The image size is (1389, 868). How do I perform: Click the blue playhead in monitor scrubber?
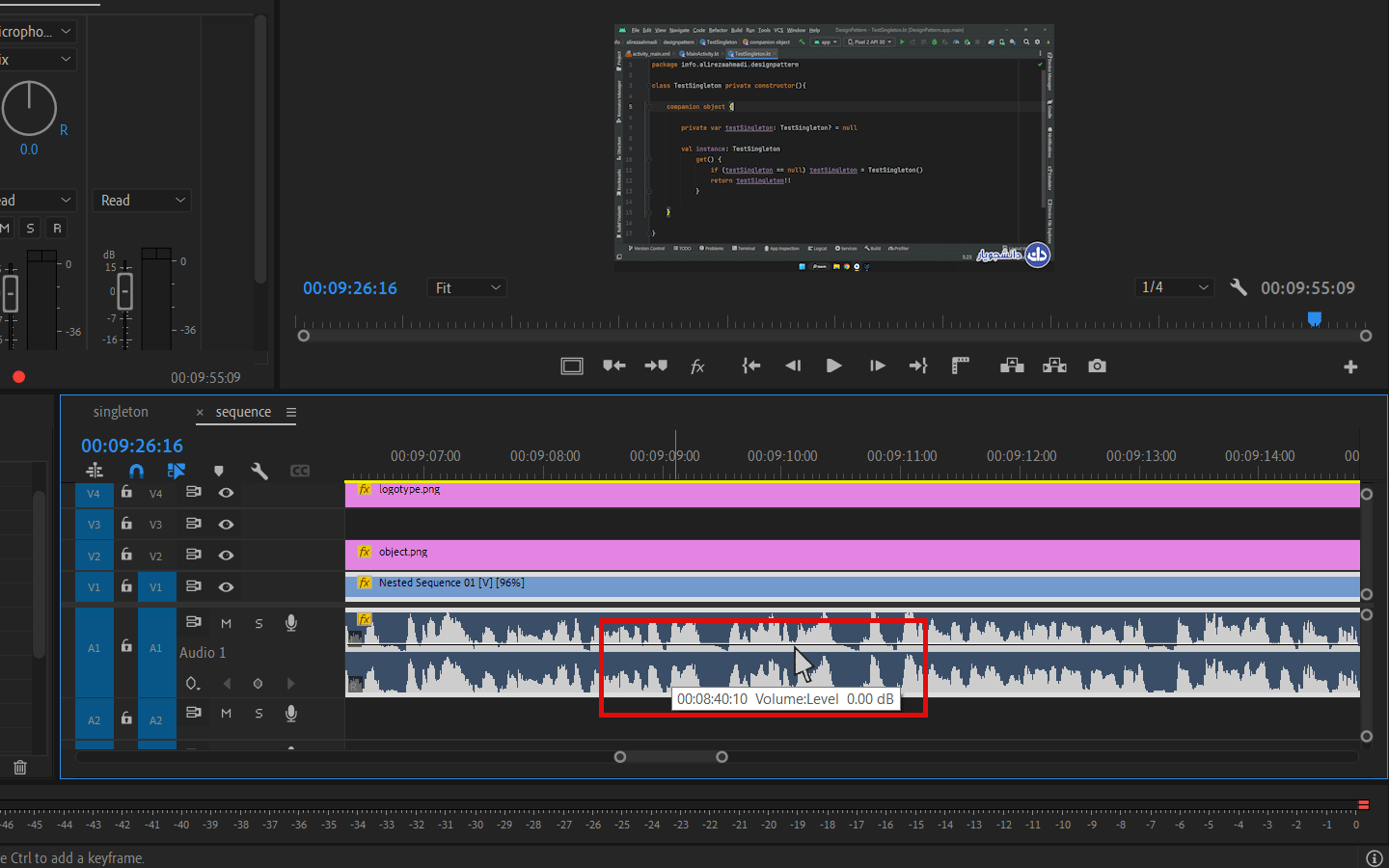(1314, 319)
